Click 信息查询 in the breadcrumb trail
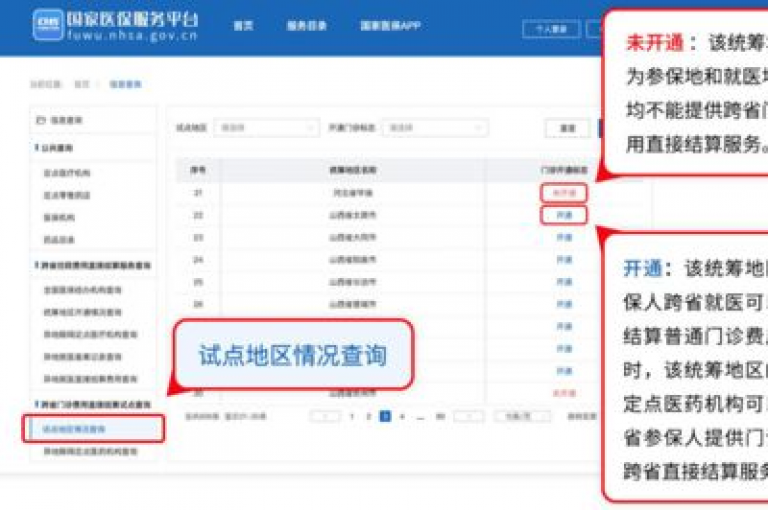Image resolution: width=768 pixels, height=510 pixels. (x=125, y=84)
